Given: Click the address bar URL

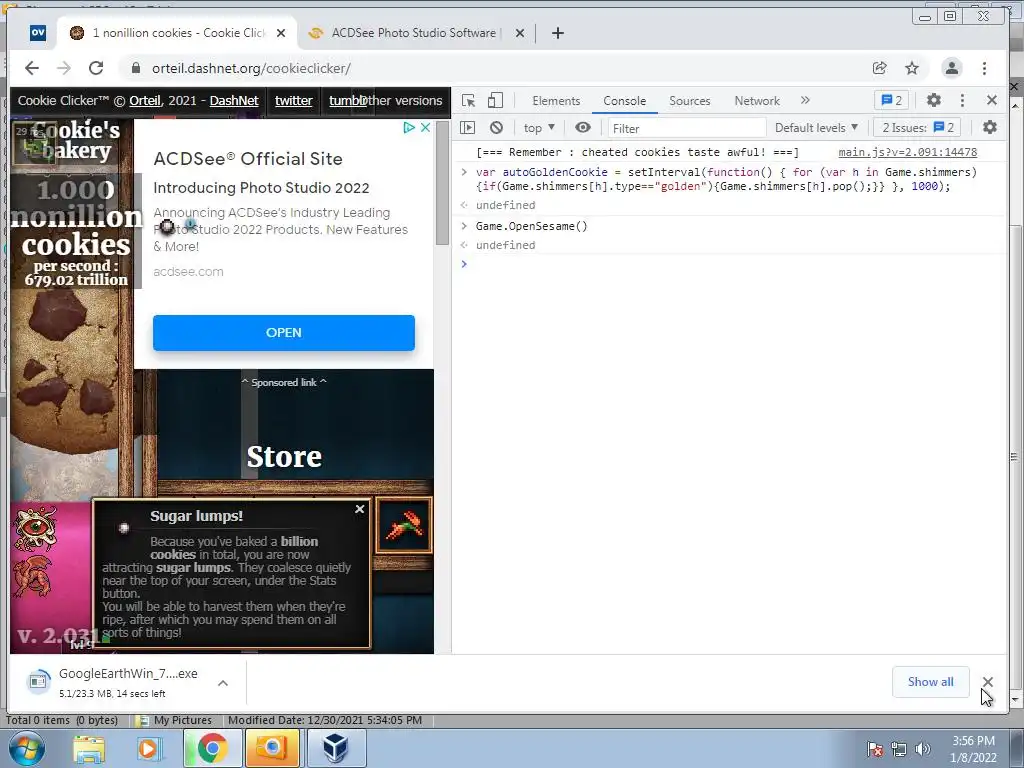Looking at the screenshot, I should [251, 68].
